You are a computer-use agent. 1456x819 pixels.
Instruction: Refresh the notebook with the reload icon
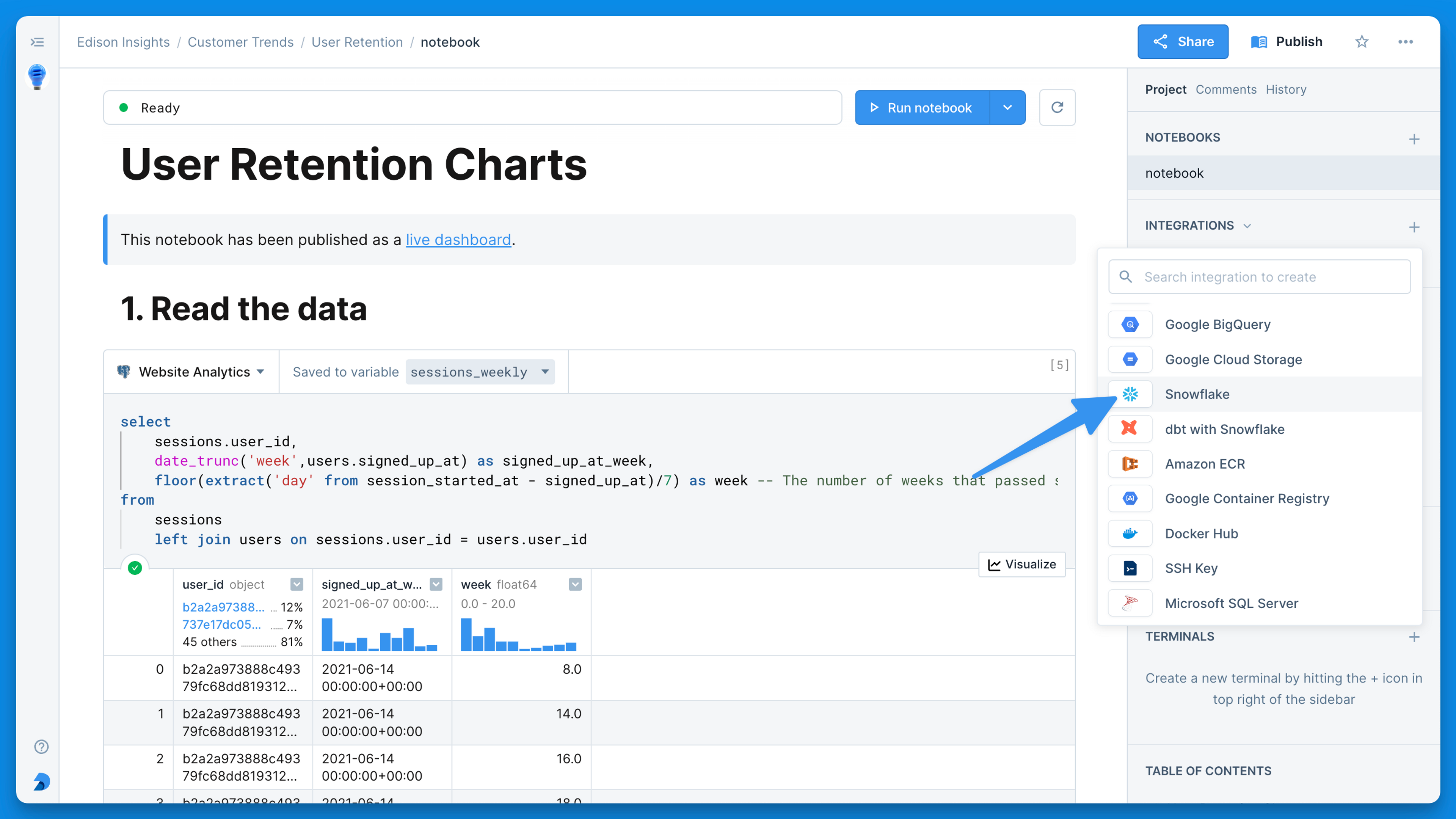click(x=1057, y=107)
